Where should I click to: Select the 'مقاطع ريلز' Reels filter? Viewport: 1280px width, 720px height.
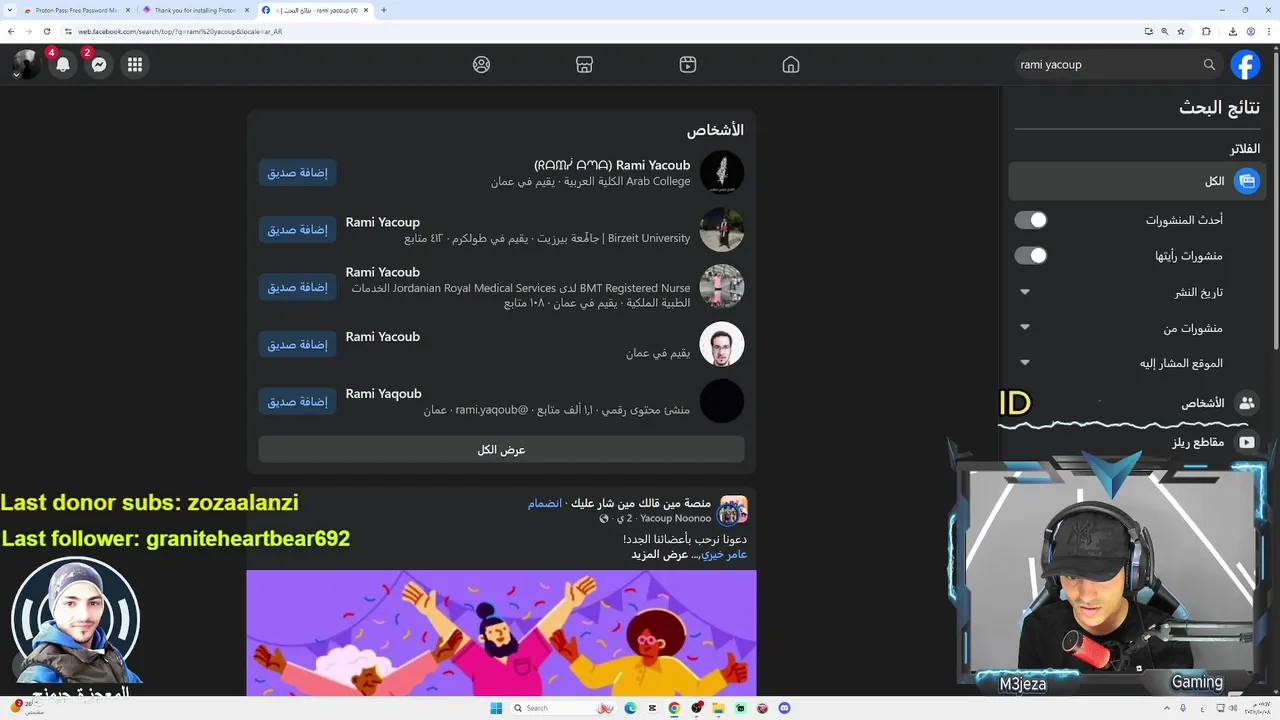(x=1137, y=442)
